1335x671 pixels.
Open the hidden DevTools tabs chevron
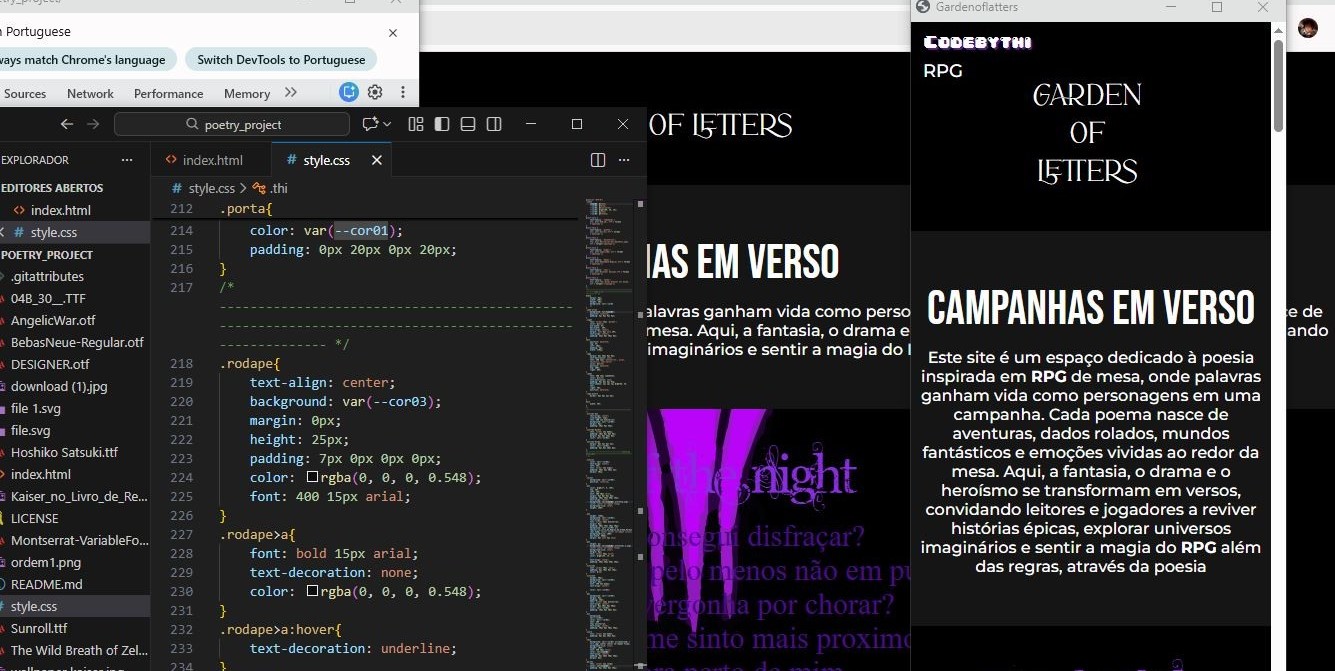pyautogui.click(x=290, y=93)
